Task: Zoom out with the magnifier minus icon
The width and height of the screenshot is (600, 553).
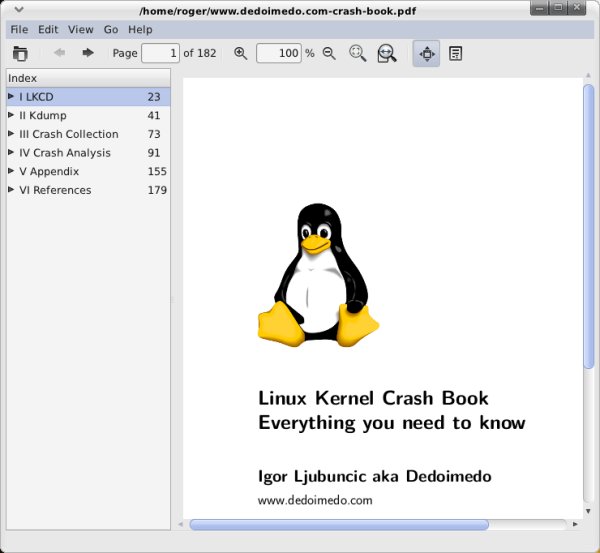Action: (329, 53)
